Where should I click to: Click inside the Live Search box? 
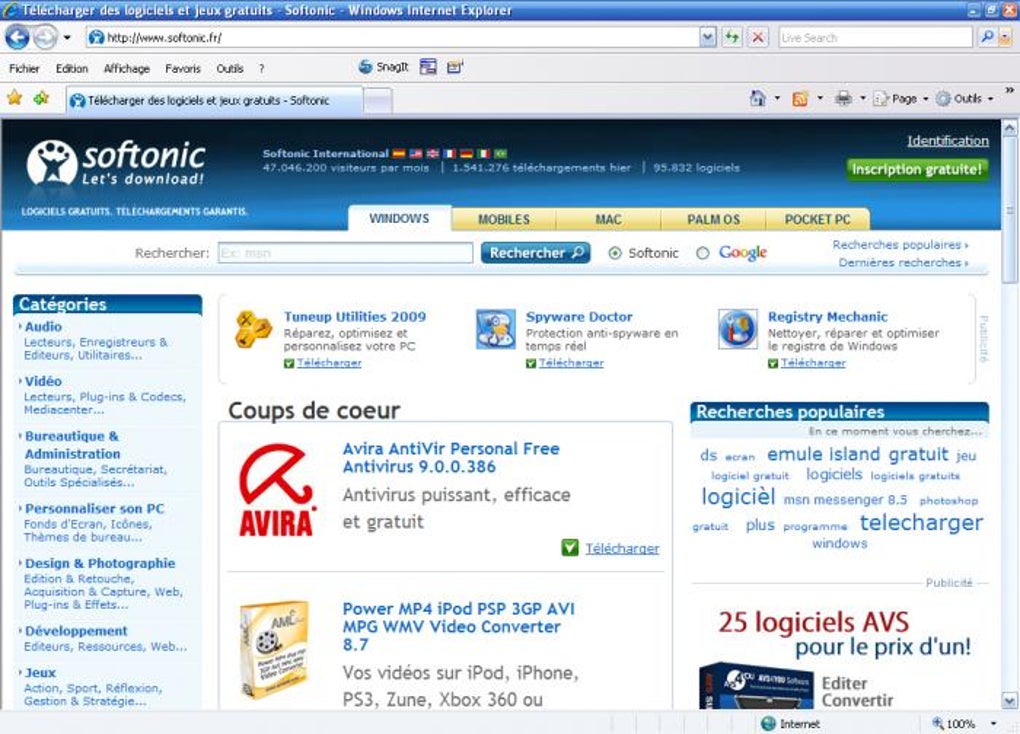[876, 38]
